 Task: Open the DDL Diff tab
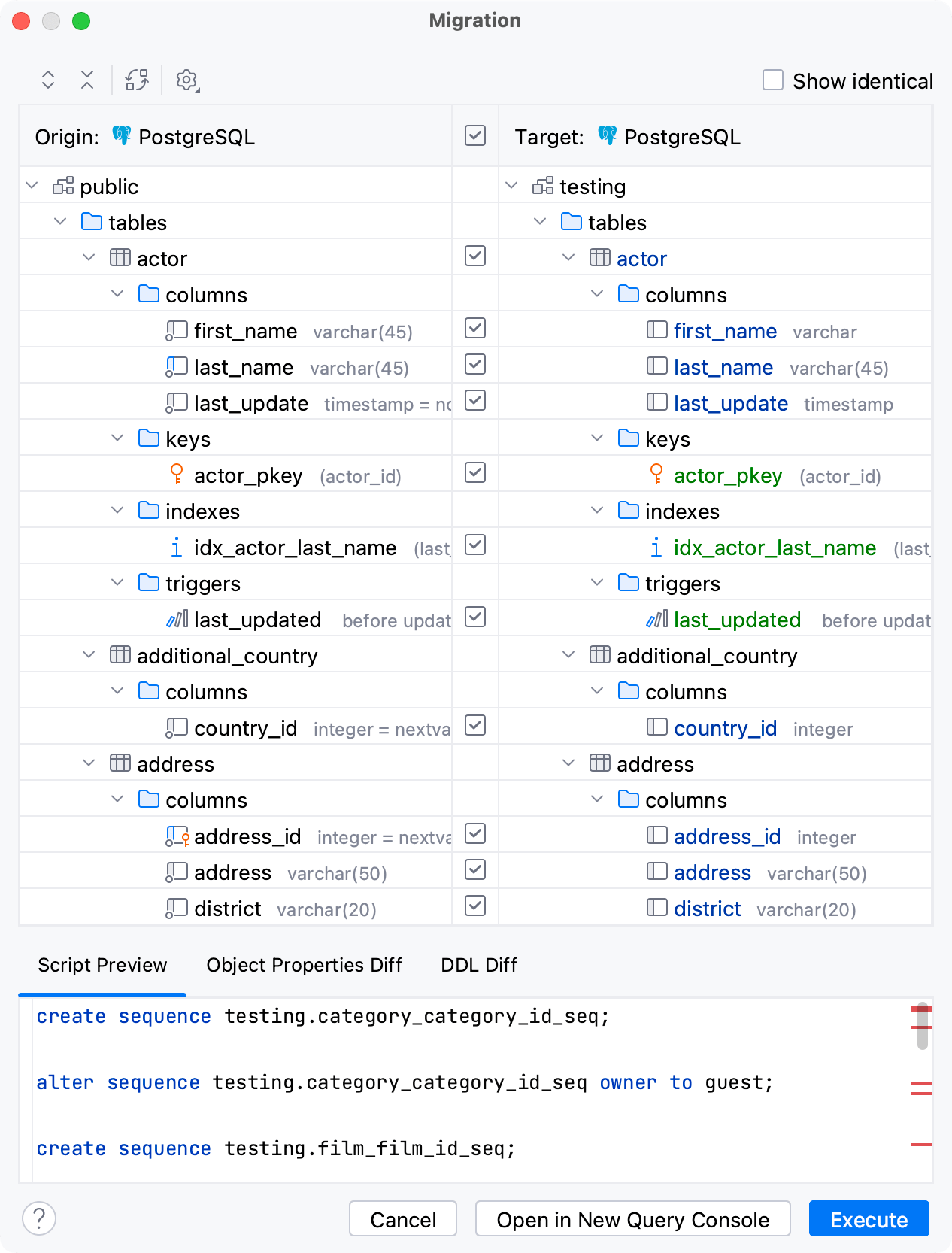479,965
